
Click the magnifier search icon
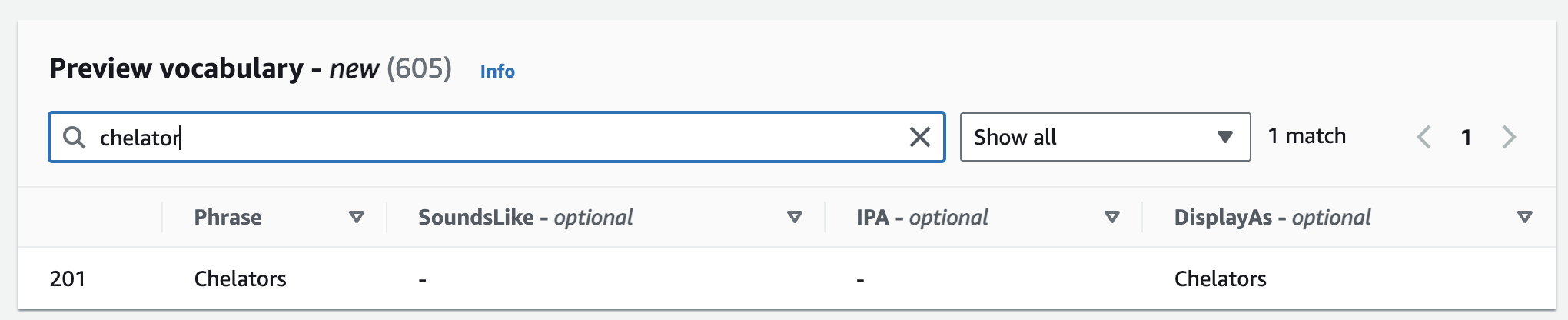point(74,137)
